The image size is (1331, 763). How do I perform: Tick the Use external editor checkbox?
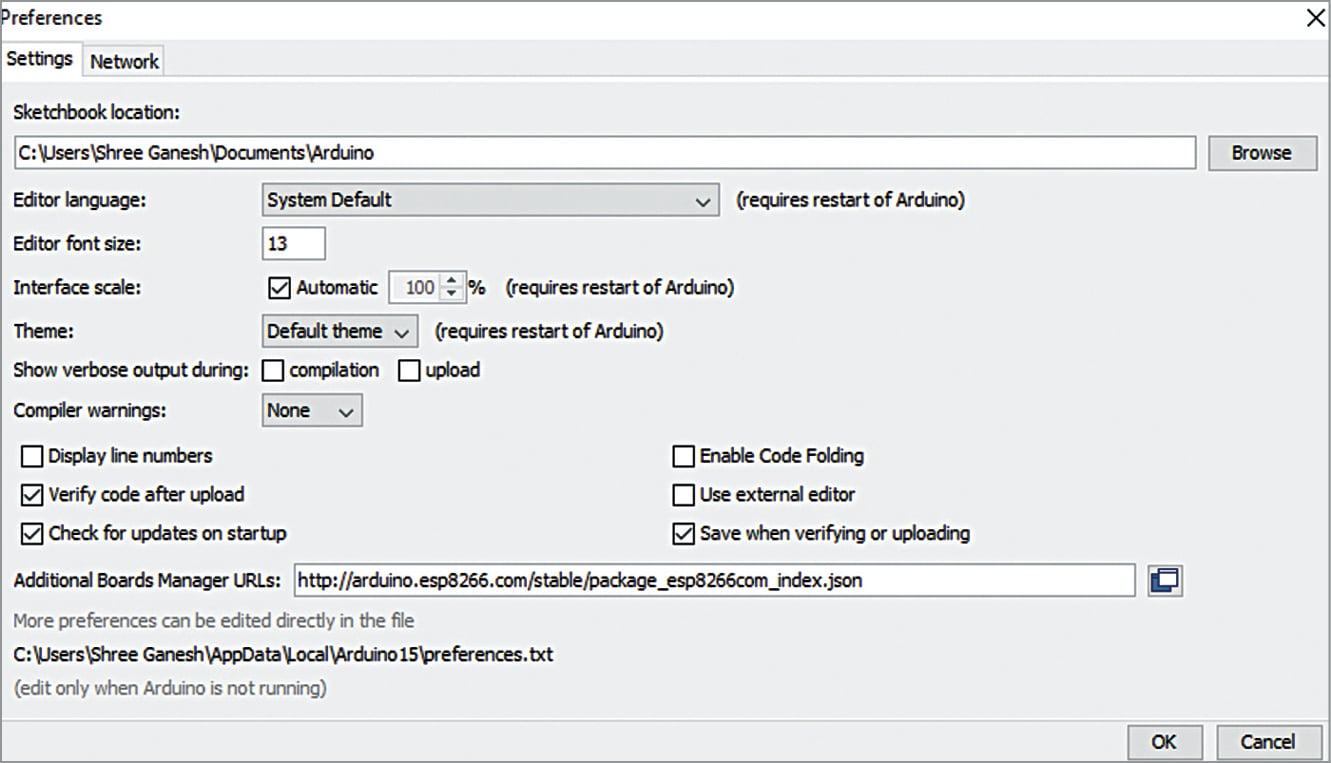(684, 495)
